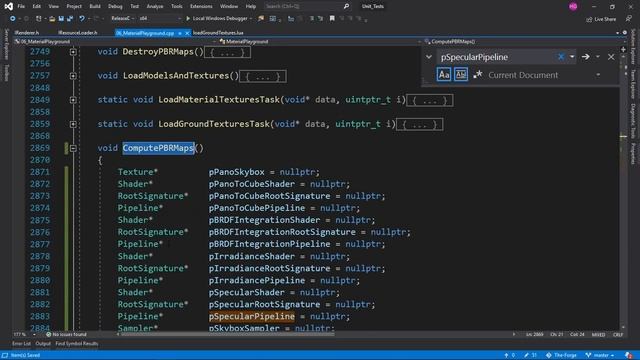Click the pending changes pencil in status bar

click(x=530, y=355)
